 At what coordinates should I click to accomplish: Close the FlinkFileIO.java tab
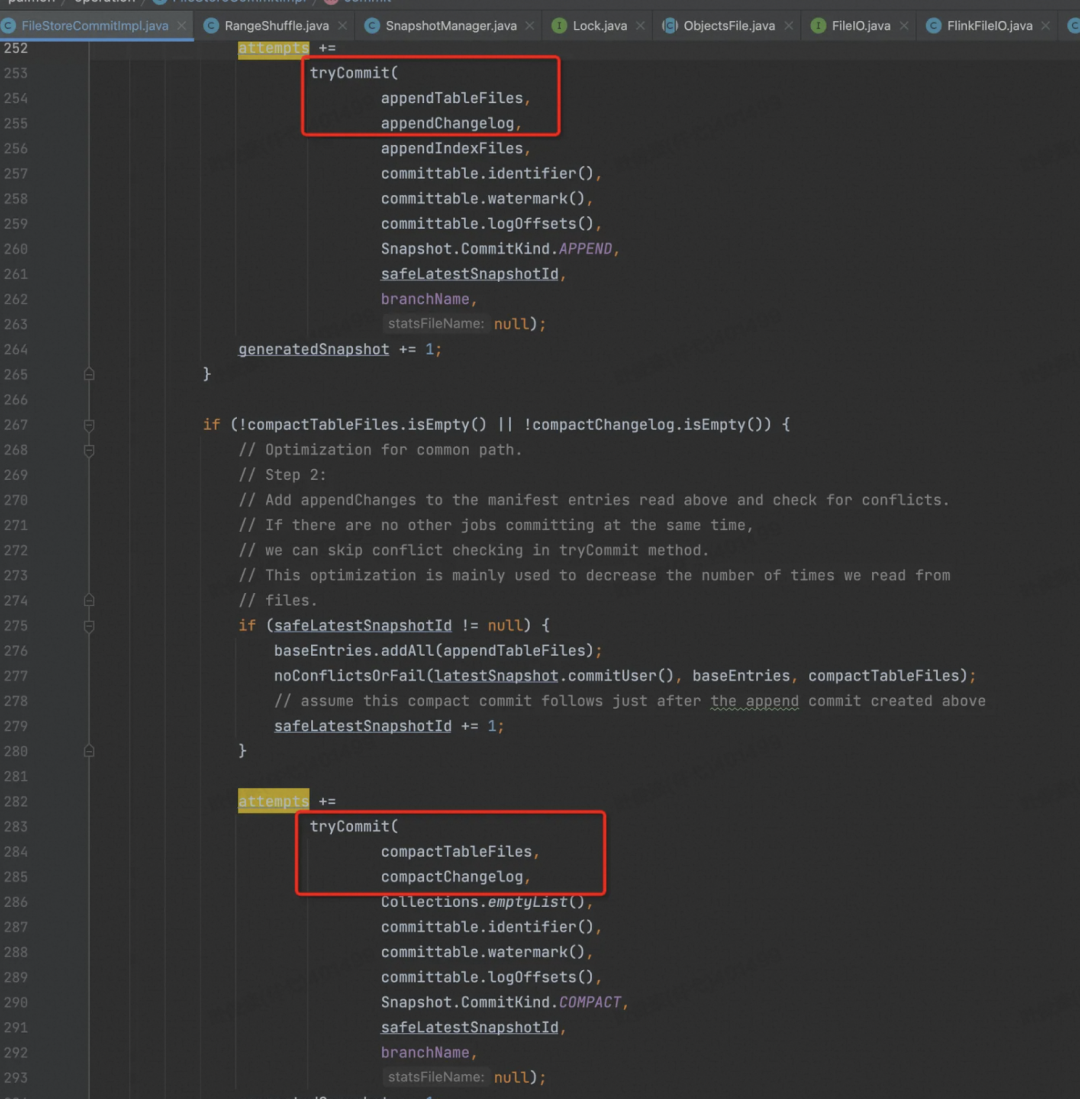pyautogui.click(x=1045, y=26)
